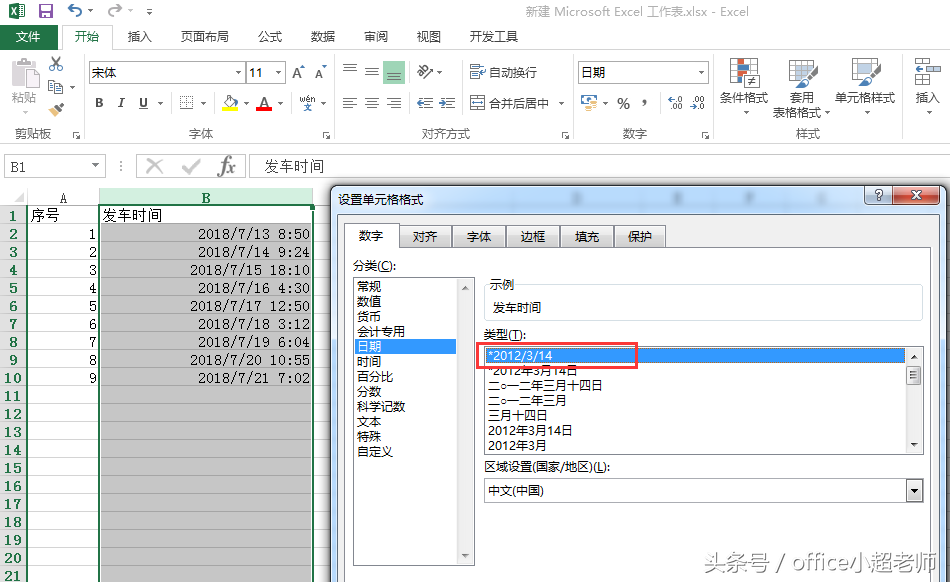Activate the Format Painter brush
The image size is (950, 582).
pyautogui.click(x=56, y=110)
